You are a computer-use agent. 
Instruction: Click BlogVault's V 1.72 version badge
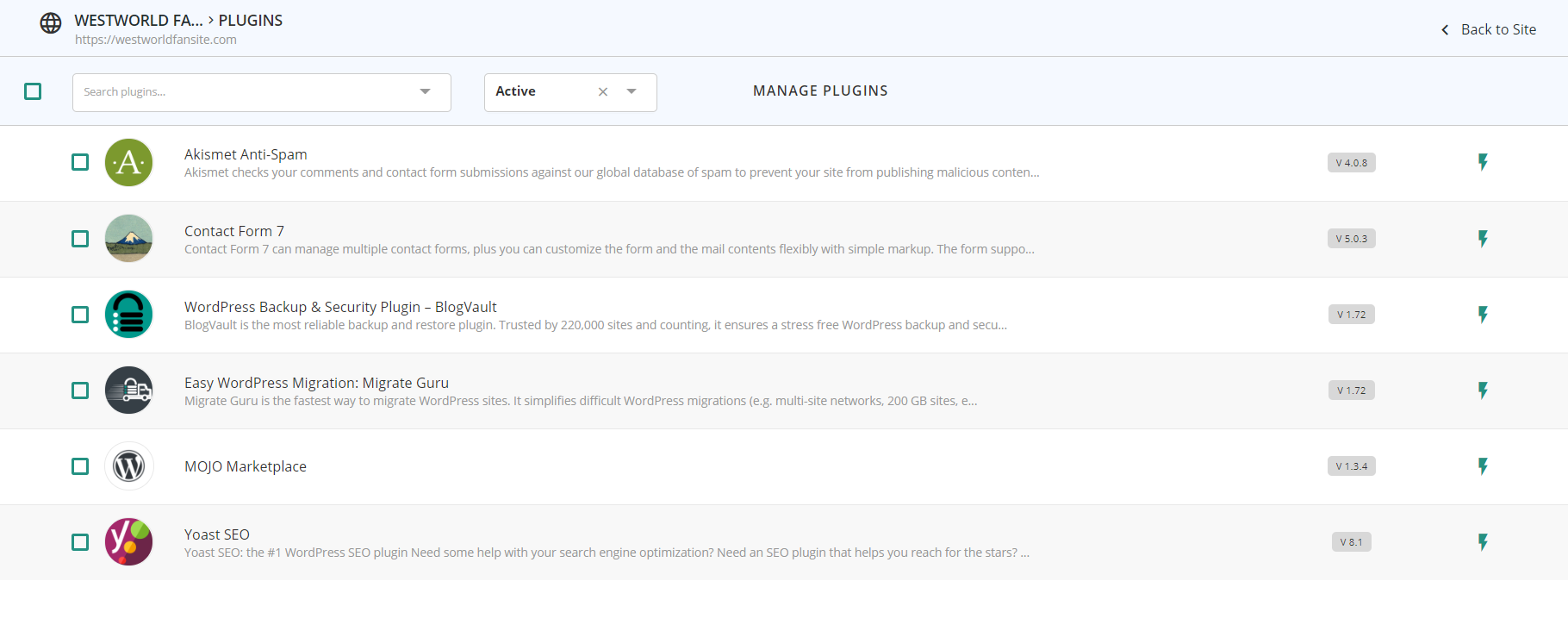[x=1352, y=315]
